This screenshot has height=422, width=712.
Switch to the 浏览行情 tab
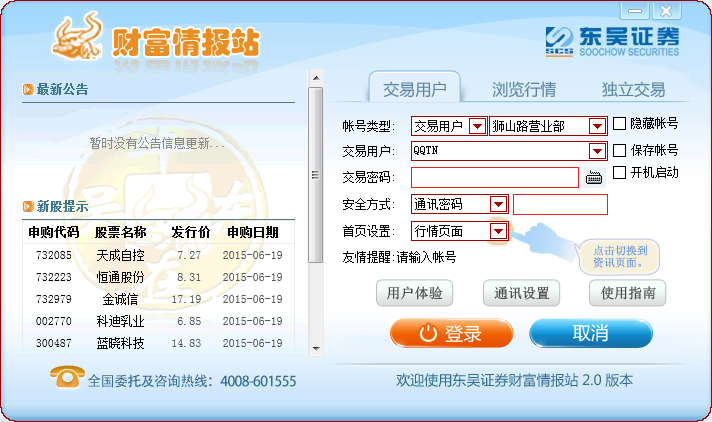pyautogui.click(x=524, y=88)
